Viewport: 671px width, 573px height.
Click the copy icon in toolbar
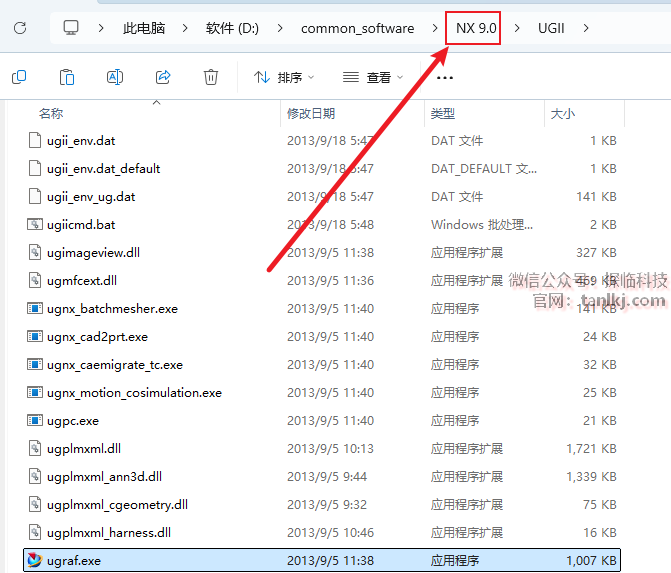pos(19,77)
